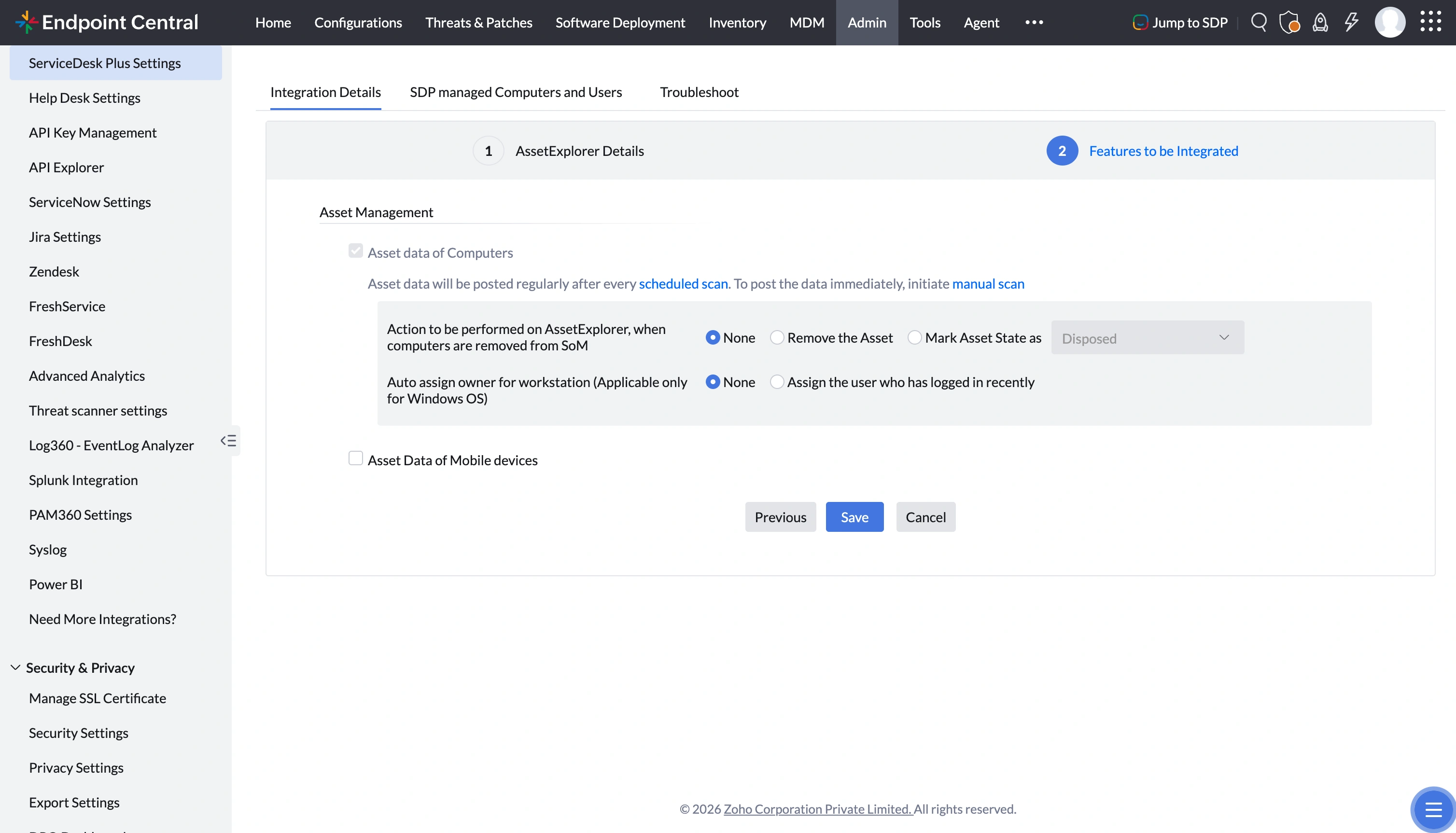This screenshot has height=833, width=1456.
Task: Open ServiceDesk Plus Settings in sidebar
Action: coord(115,63)
